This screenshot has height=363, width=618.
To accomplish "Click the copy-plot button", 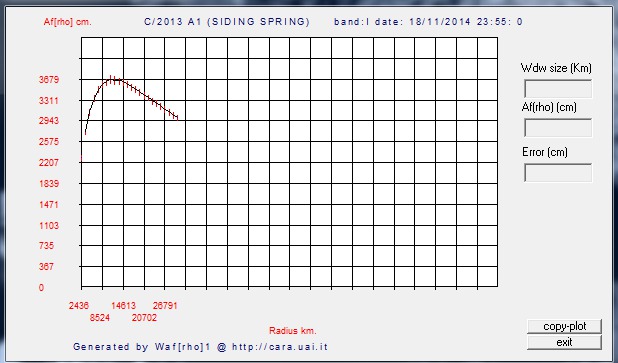I will [x=564, y=326].
